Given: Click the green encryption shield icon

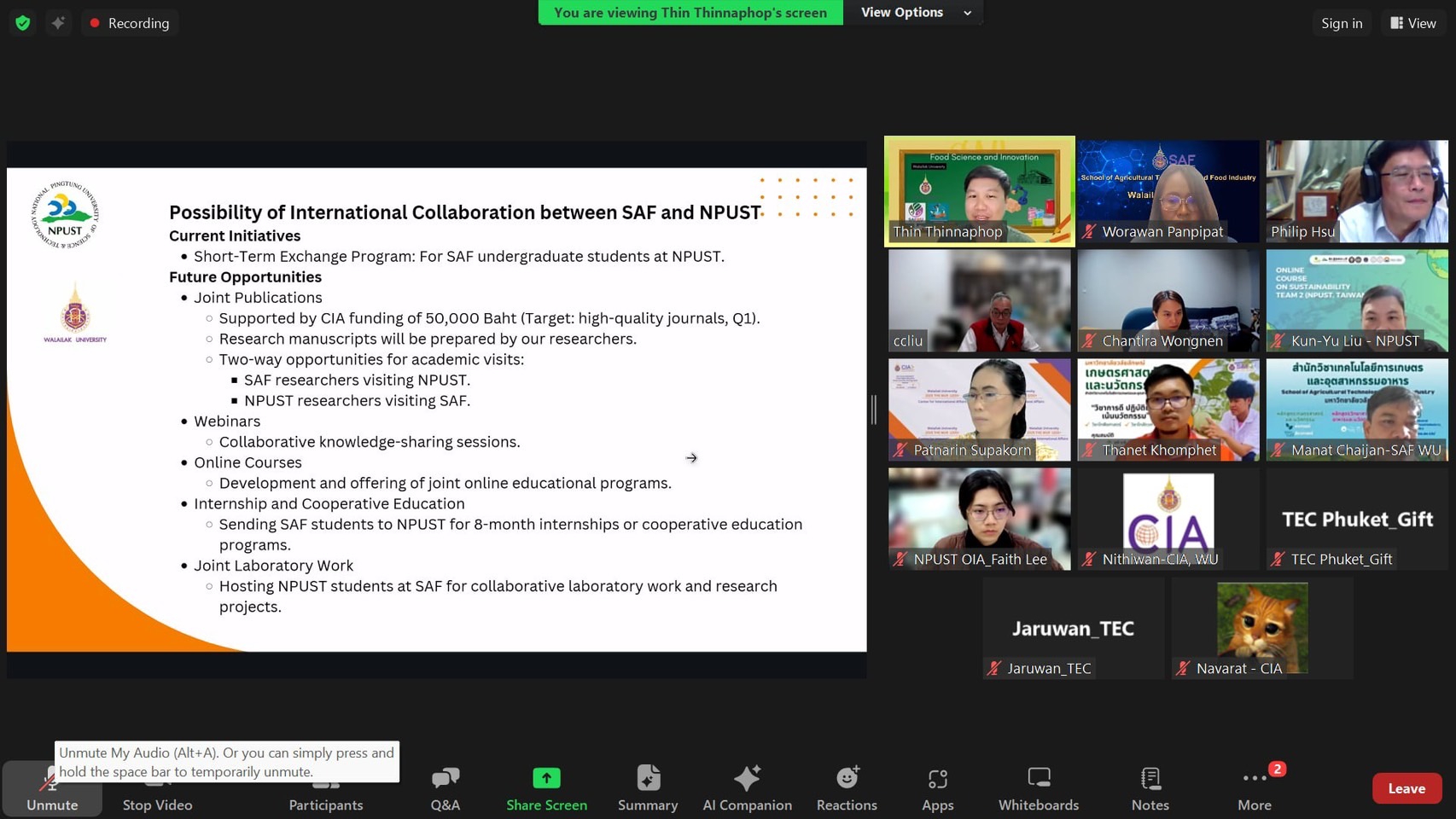Looking at the screenshot, I should 23,23.
